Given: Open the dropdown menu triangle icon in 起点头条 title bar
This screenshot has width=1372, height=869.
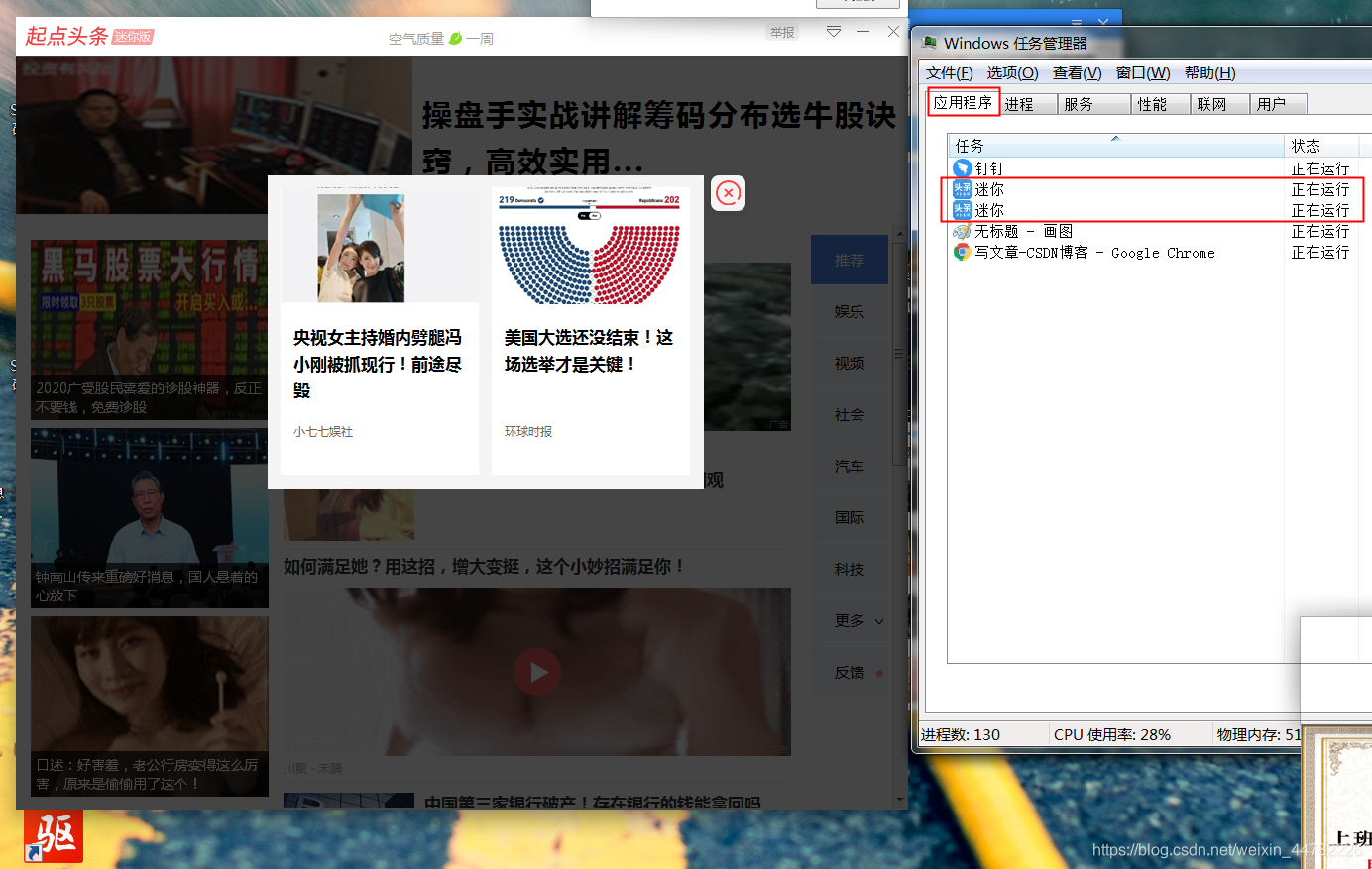Looking at the screenshot, I should [834, 32].
